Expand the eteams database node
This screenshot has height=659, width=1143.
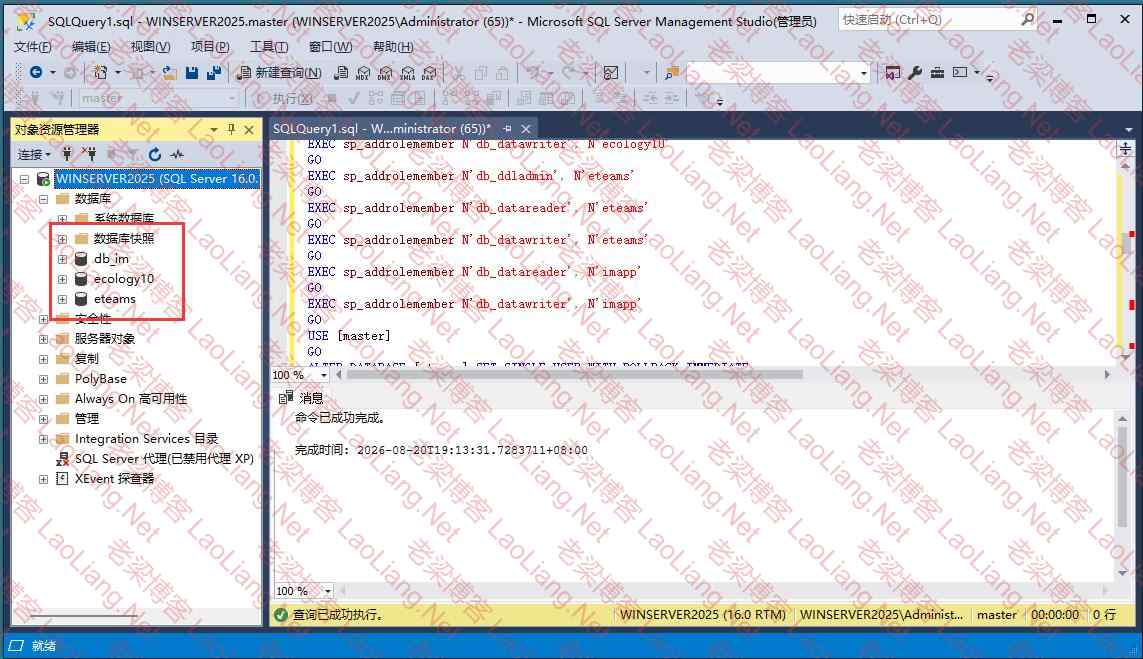click(62, 299)
